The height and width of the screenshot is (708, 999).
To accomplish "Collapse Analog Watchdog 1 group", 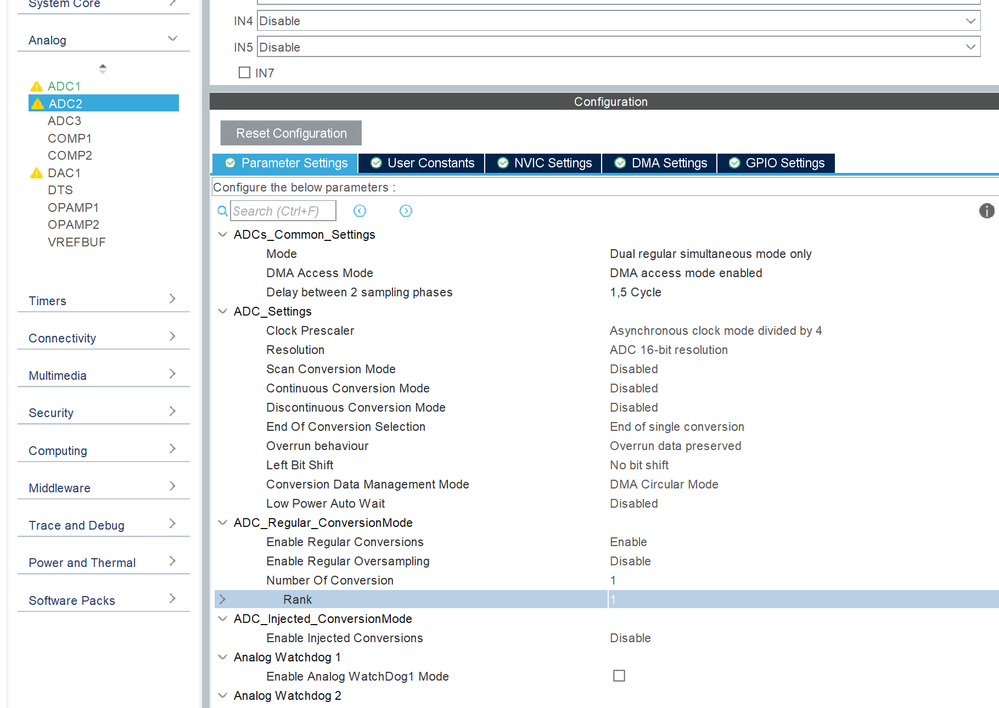I will pyautogui.click(x=222, y=657).
